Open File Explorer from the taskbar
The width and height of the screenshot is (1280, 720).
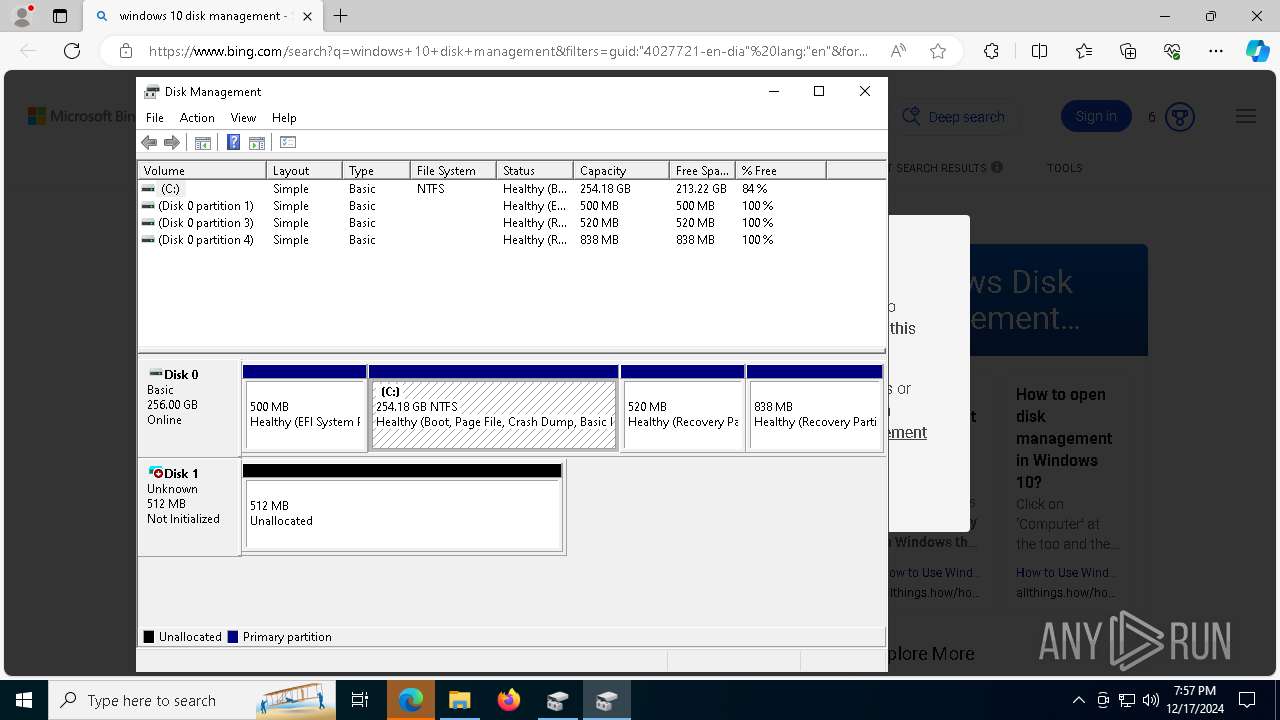(459, 700)
